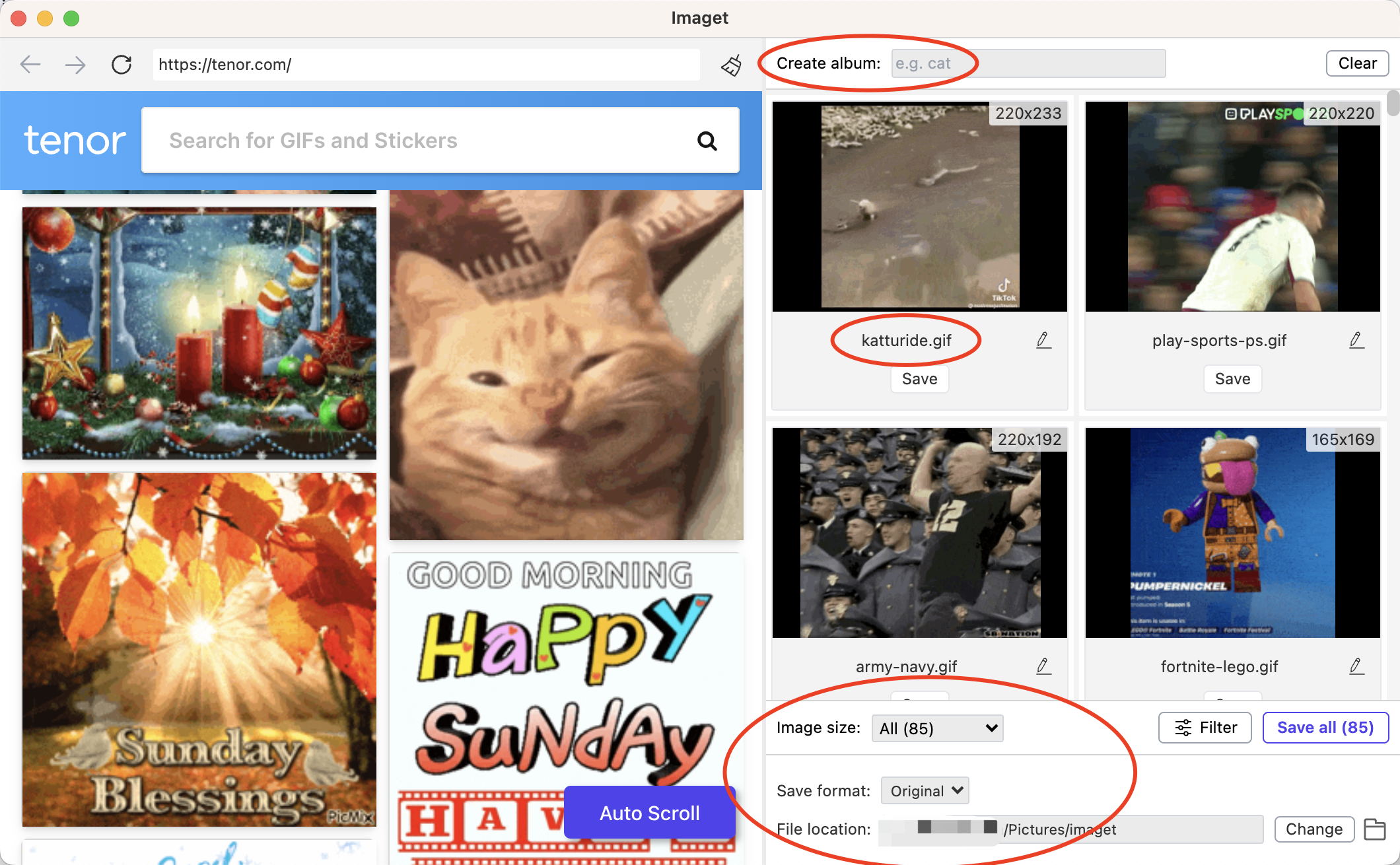Click the edit icon next to army-navy.gif
The height and width of the screenshot is (865, 1400).
tap(1044, 665)
